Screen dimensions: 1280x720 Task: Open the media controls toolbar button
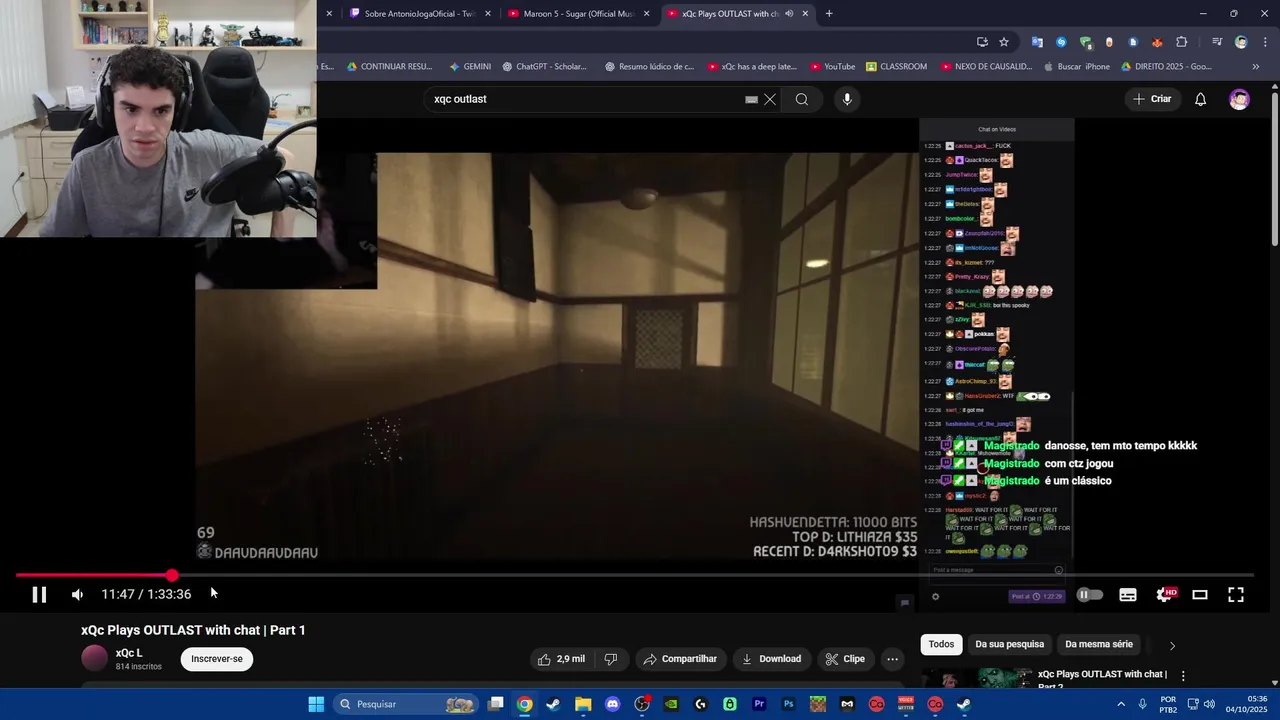coord(1217,42)
